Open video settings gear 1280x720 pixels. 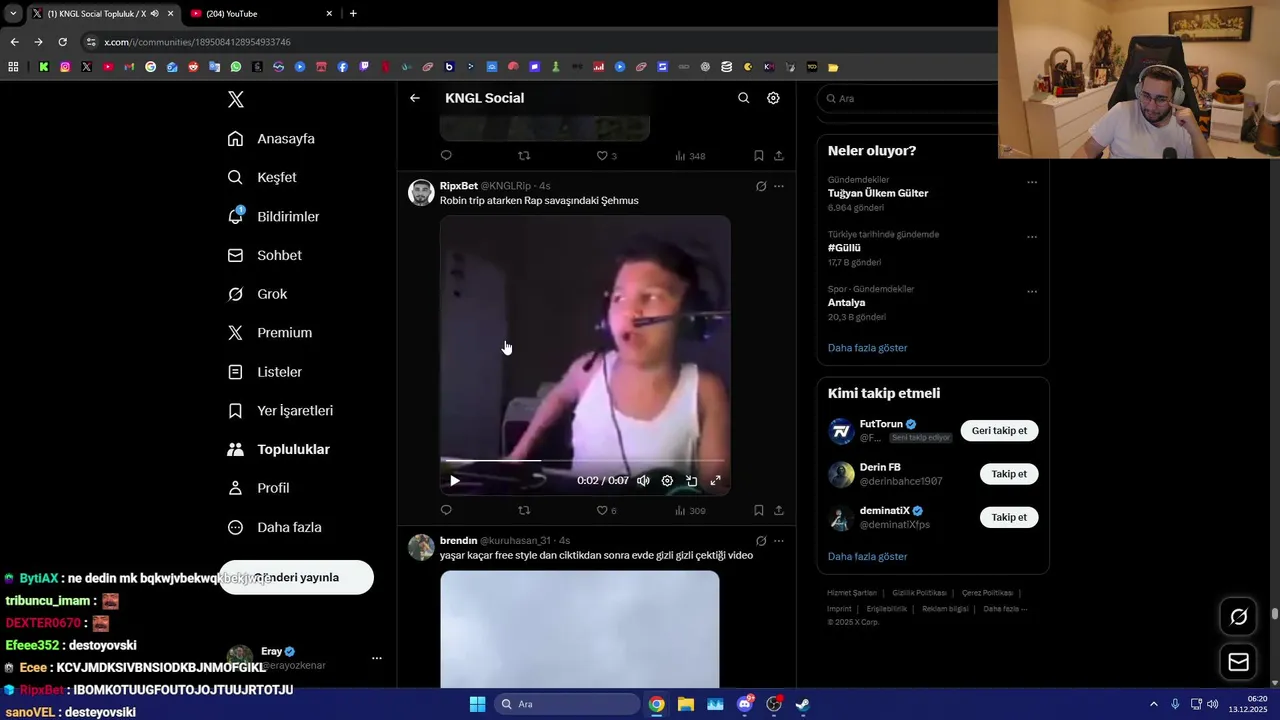tap(667, 481)
